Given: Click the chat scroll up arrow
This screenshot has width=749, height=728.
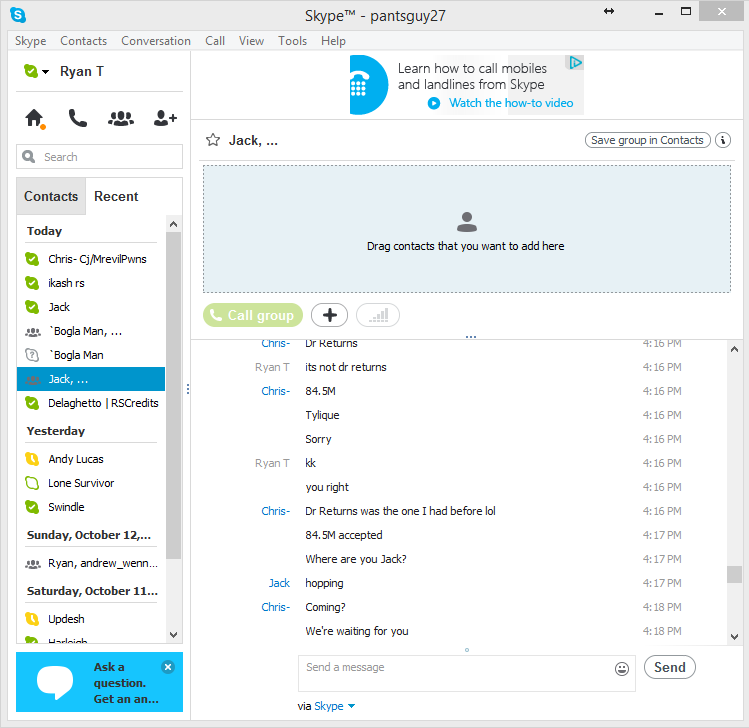Looking at the screenshot, I should tap(734, 349).
